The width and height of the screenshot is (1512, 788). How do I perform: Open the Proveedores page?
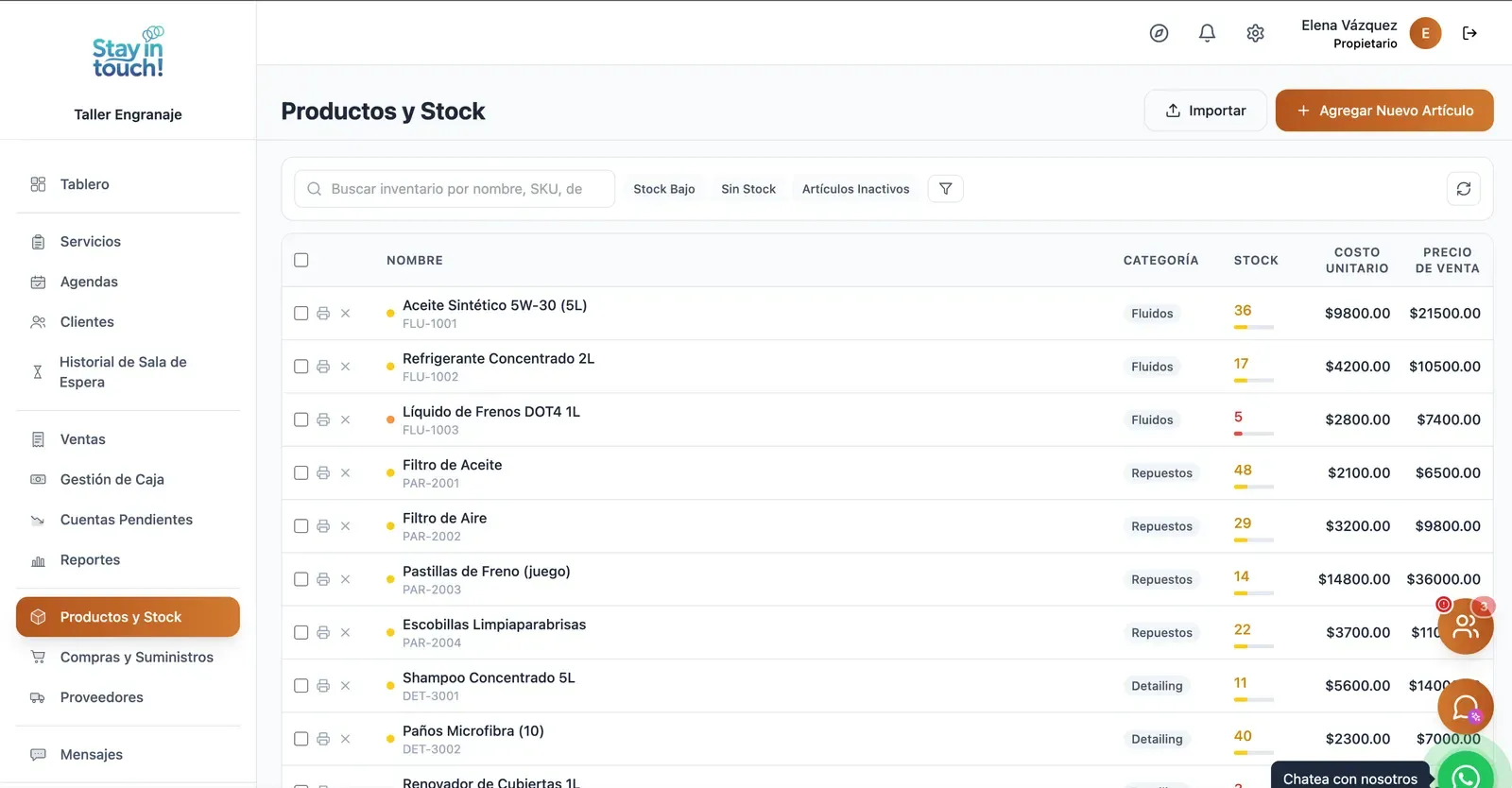[x=128, y=697]
